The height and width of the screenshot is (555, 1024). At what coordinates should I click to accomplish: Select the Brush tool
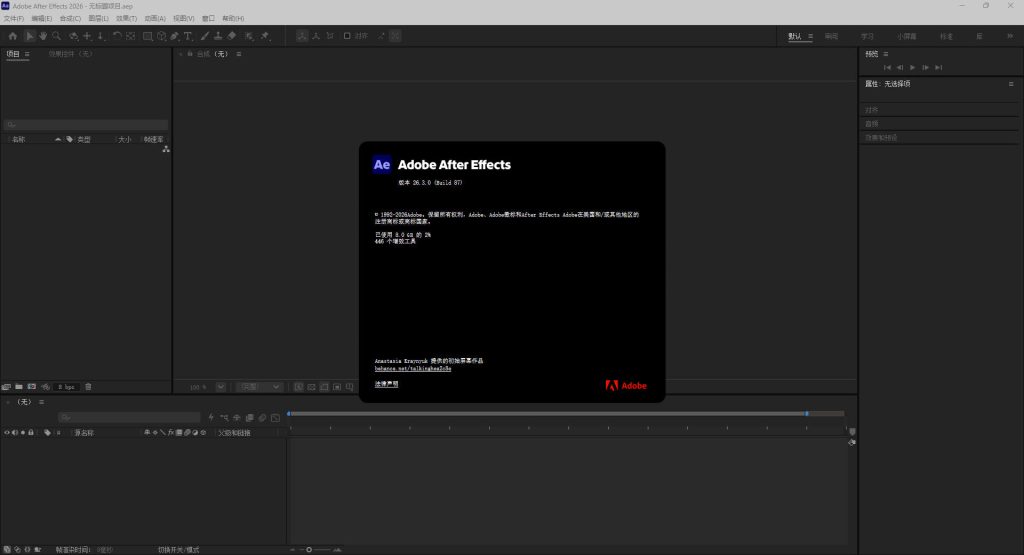(x=204, y=36)
